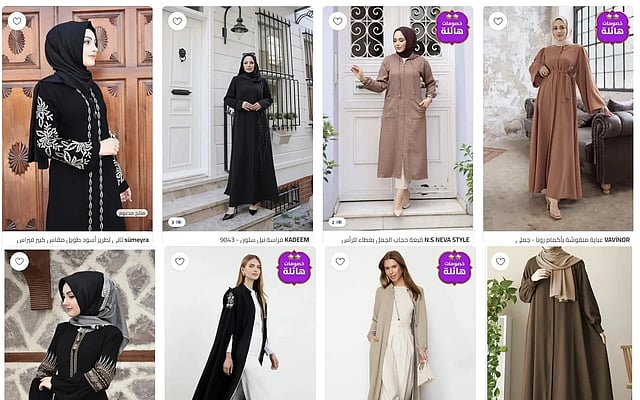The width and height of the screenshot is (640, 400).
Task: Heart the VAVİNOR brown abaya
Action: point(498,21)
